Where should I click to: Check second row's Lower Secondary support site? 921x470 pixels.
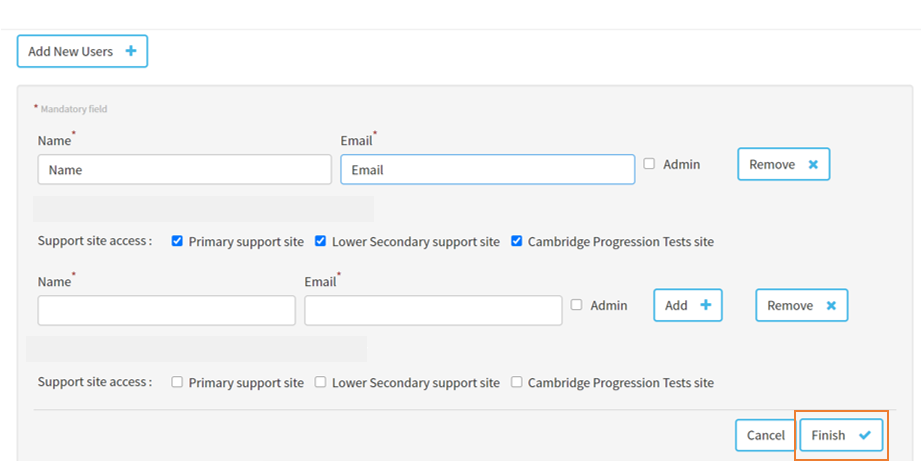(x=321, y=382)
